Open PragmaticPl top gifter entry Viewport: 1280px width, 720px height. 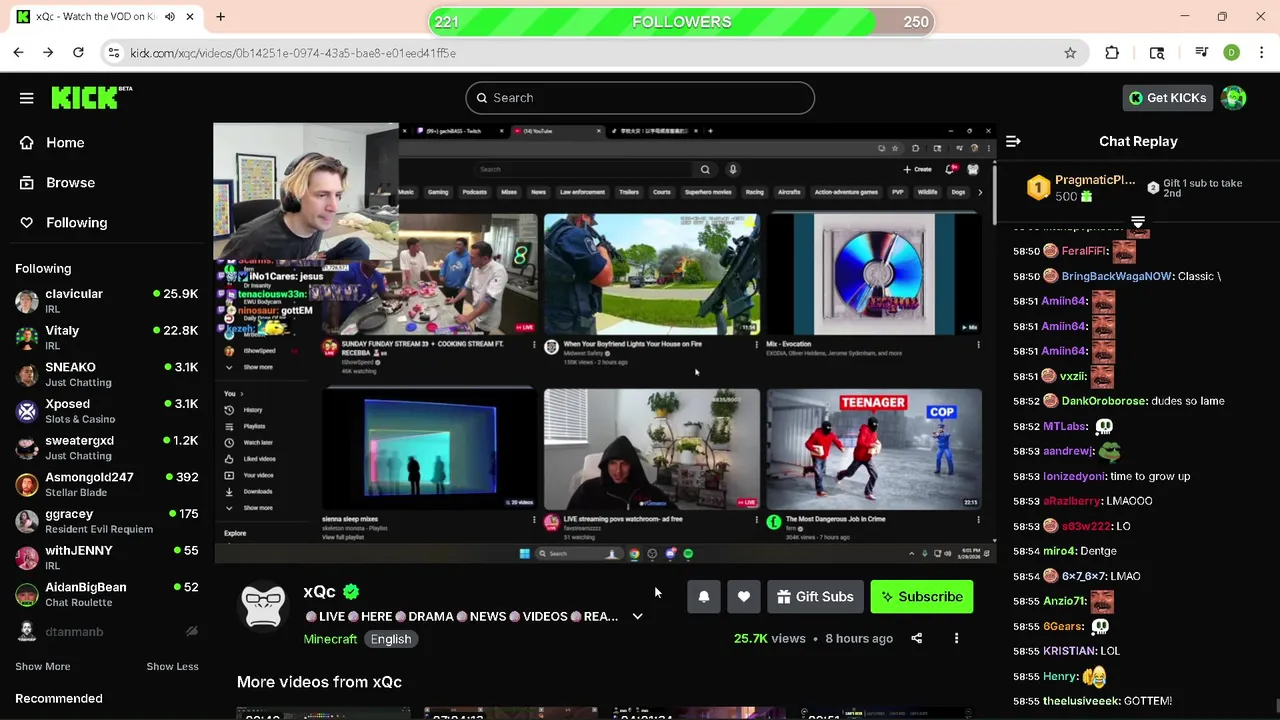pos(1082,188)
